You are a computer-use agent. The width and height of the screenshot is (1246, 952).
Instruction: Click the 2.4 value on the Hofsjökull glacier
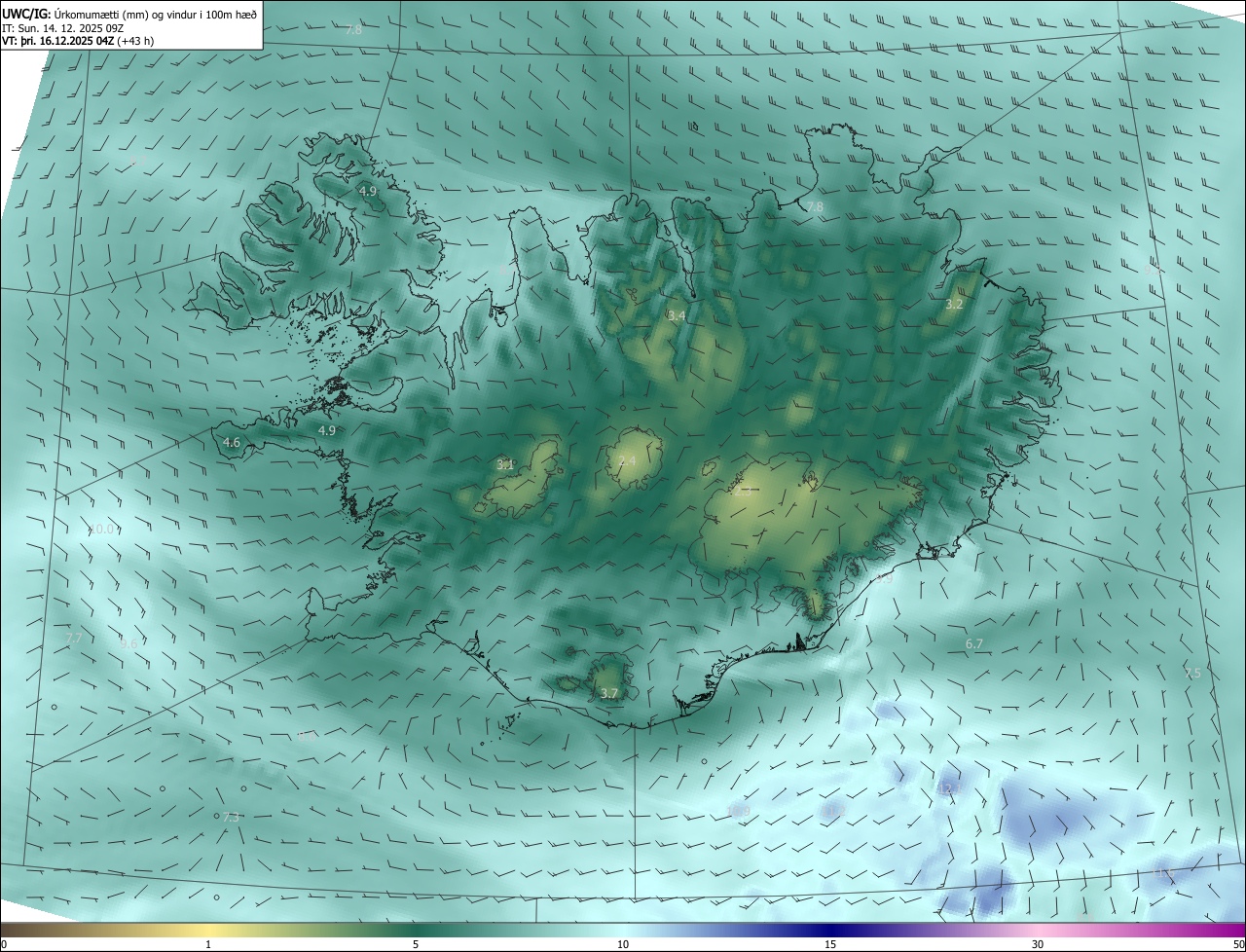pos(627,460)
